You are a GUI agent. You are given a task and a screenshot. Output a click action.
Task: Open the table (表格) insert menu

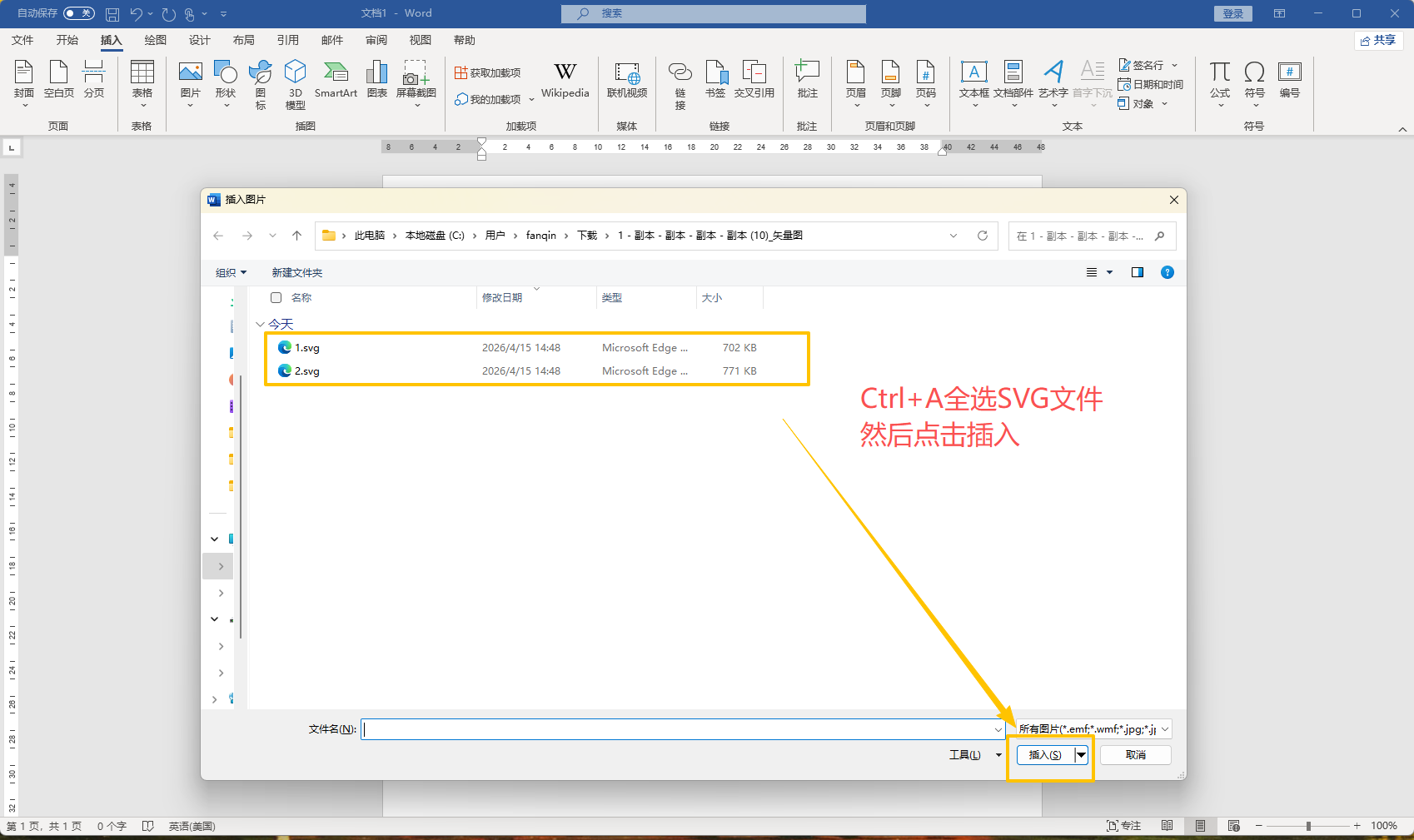[142, 83]
